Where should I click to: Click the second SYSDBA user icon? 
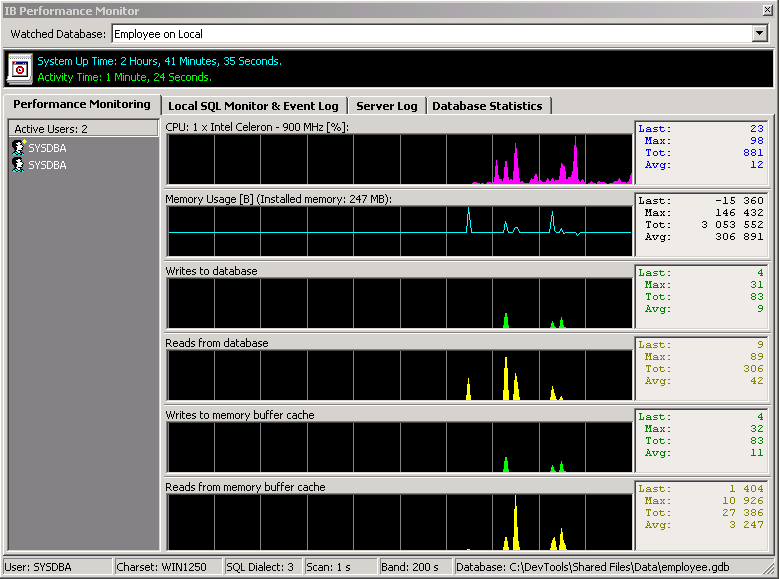17,165
